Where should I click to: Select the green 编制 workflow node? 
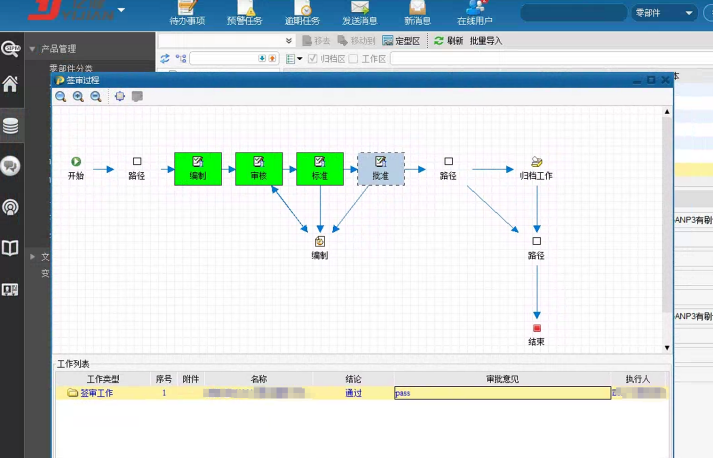click(198, 169)
